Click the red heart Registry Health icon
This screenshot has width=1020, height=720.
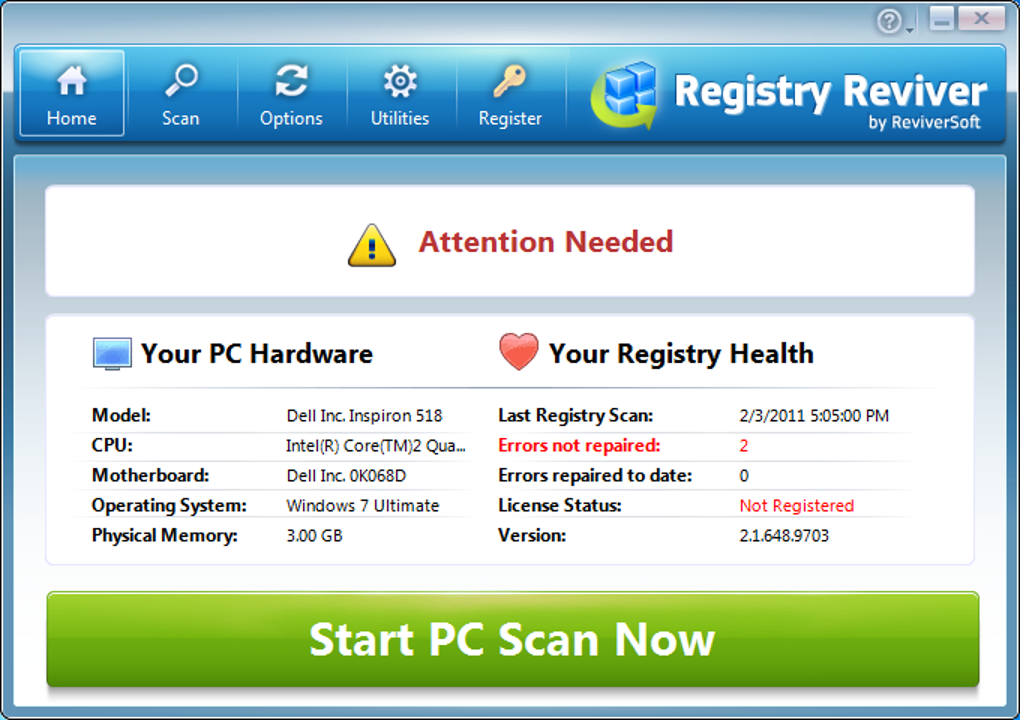coord(518,351)
